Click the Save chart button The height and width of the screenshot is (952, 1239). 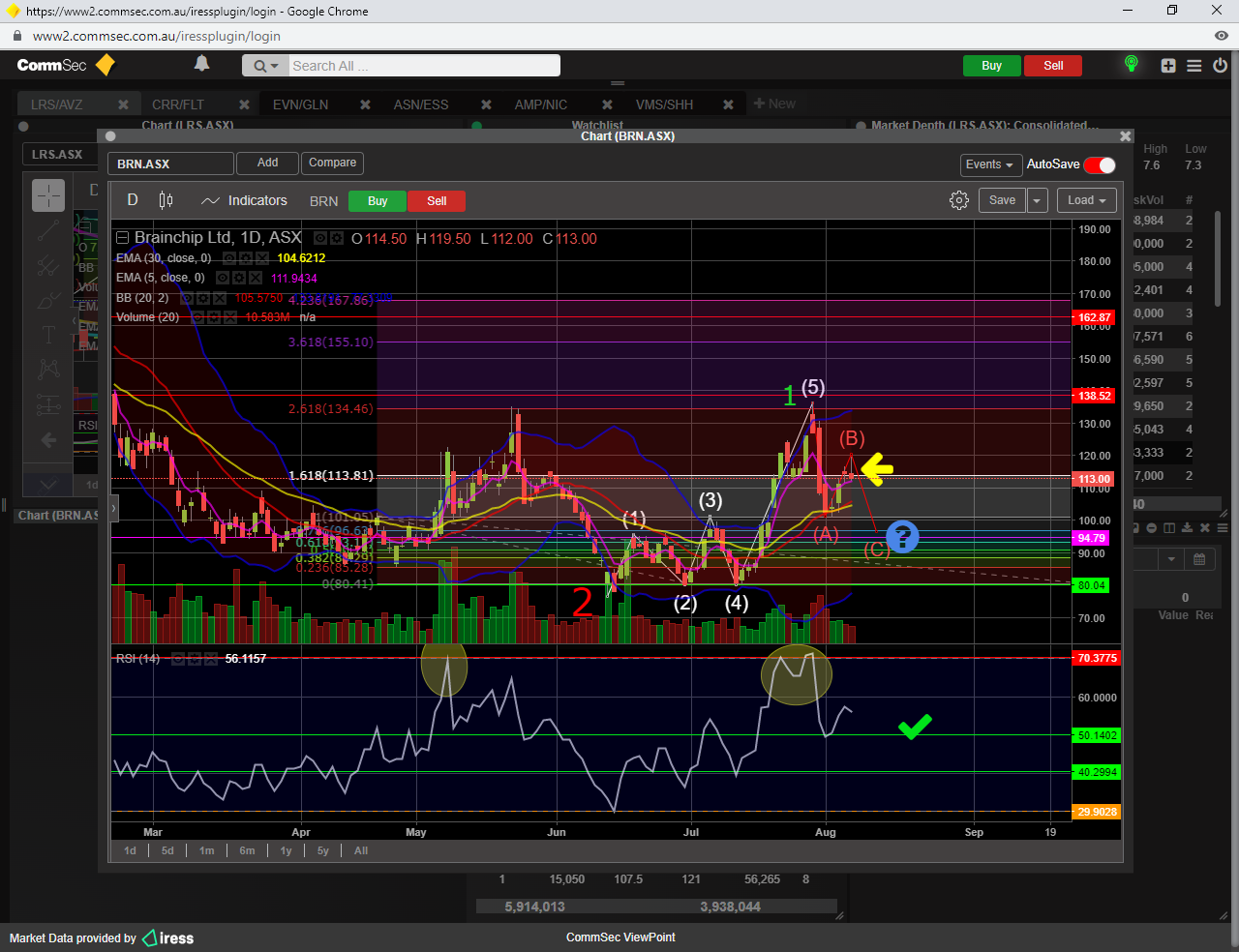coord(1002,200)
